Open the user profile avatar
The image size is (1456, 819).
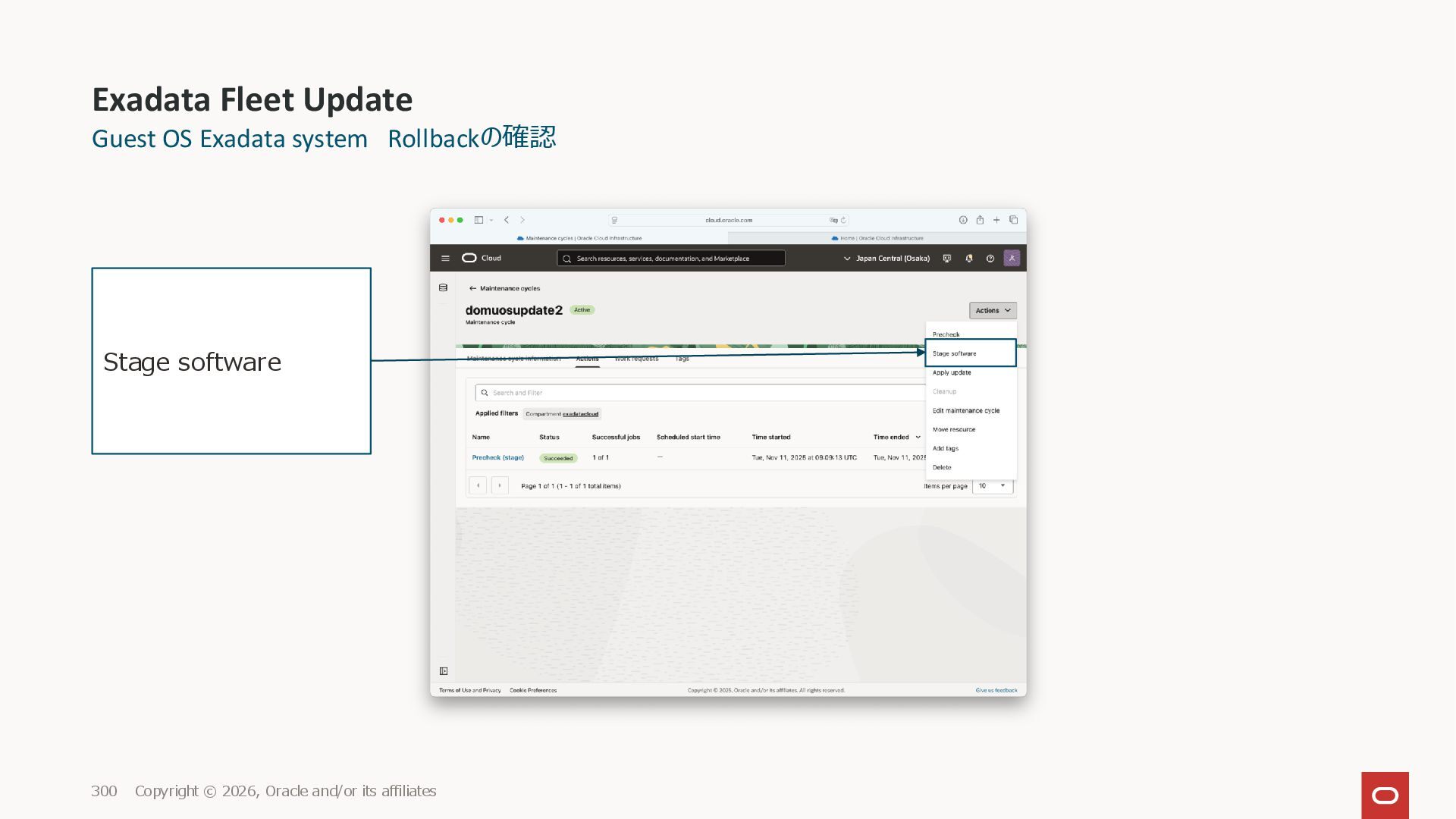[x=1012, y=259]
